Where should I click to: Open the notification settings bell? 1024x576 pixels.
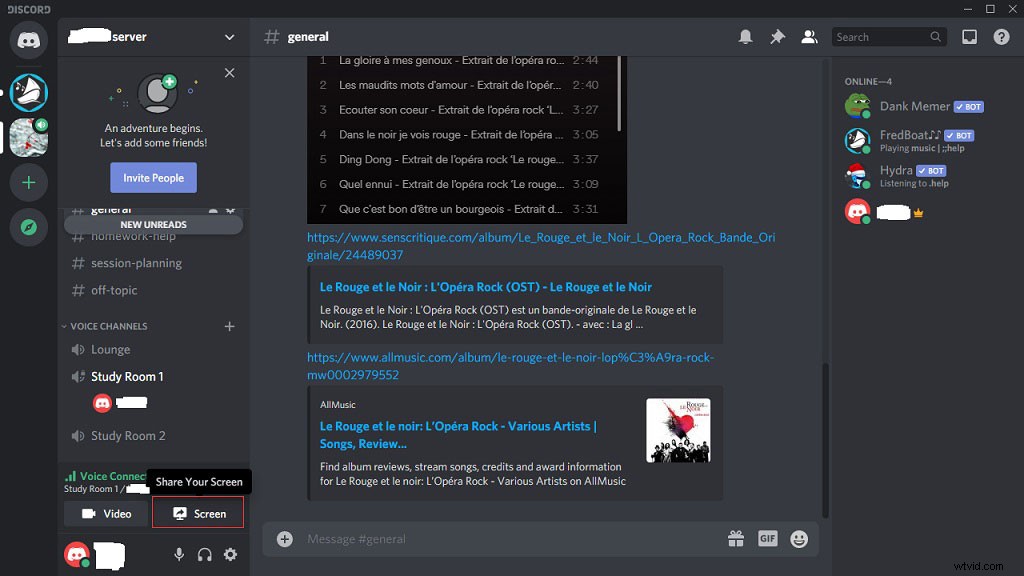point(745,36)
